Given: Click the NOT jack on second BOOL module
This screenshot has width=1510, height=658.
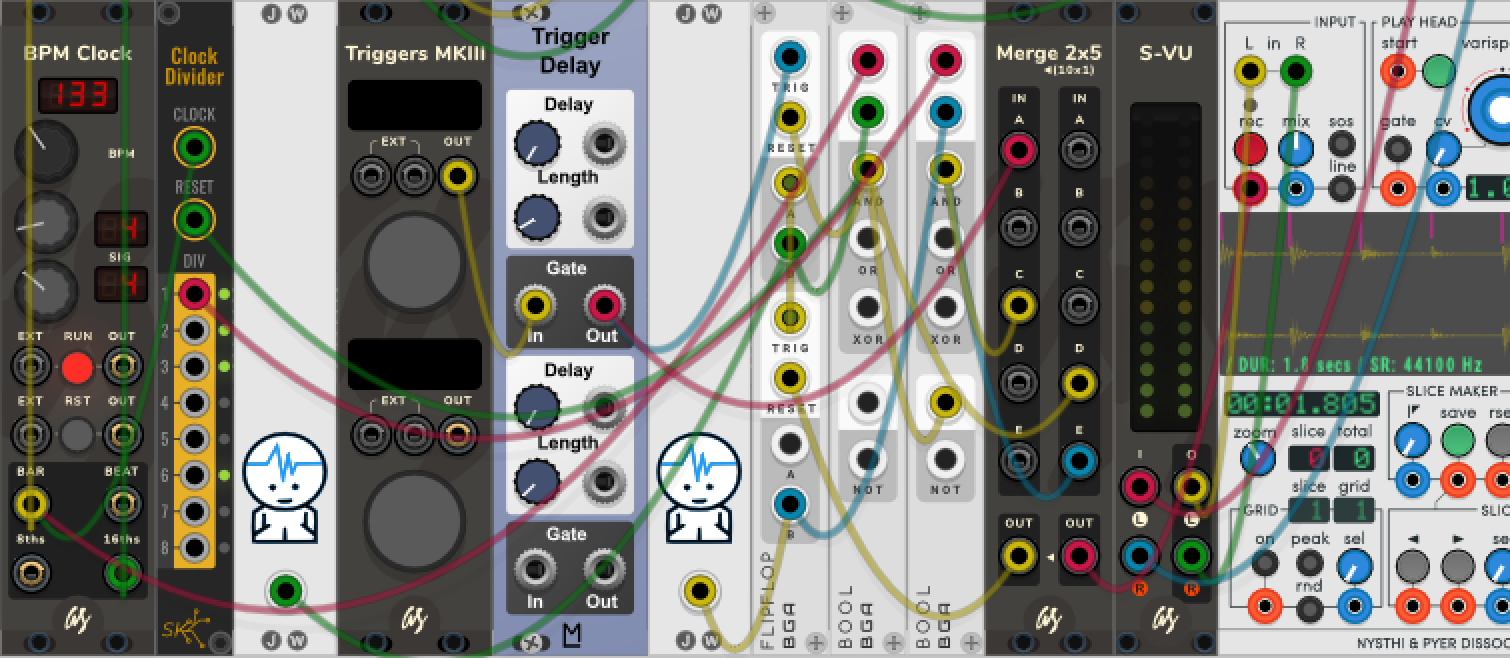Looking at the screenshot, I should pyautogui.click(x=944, y=460).
